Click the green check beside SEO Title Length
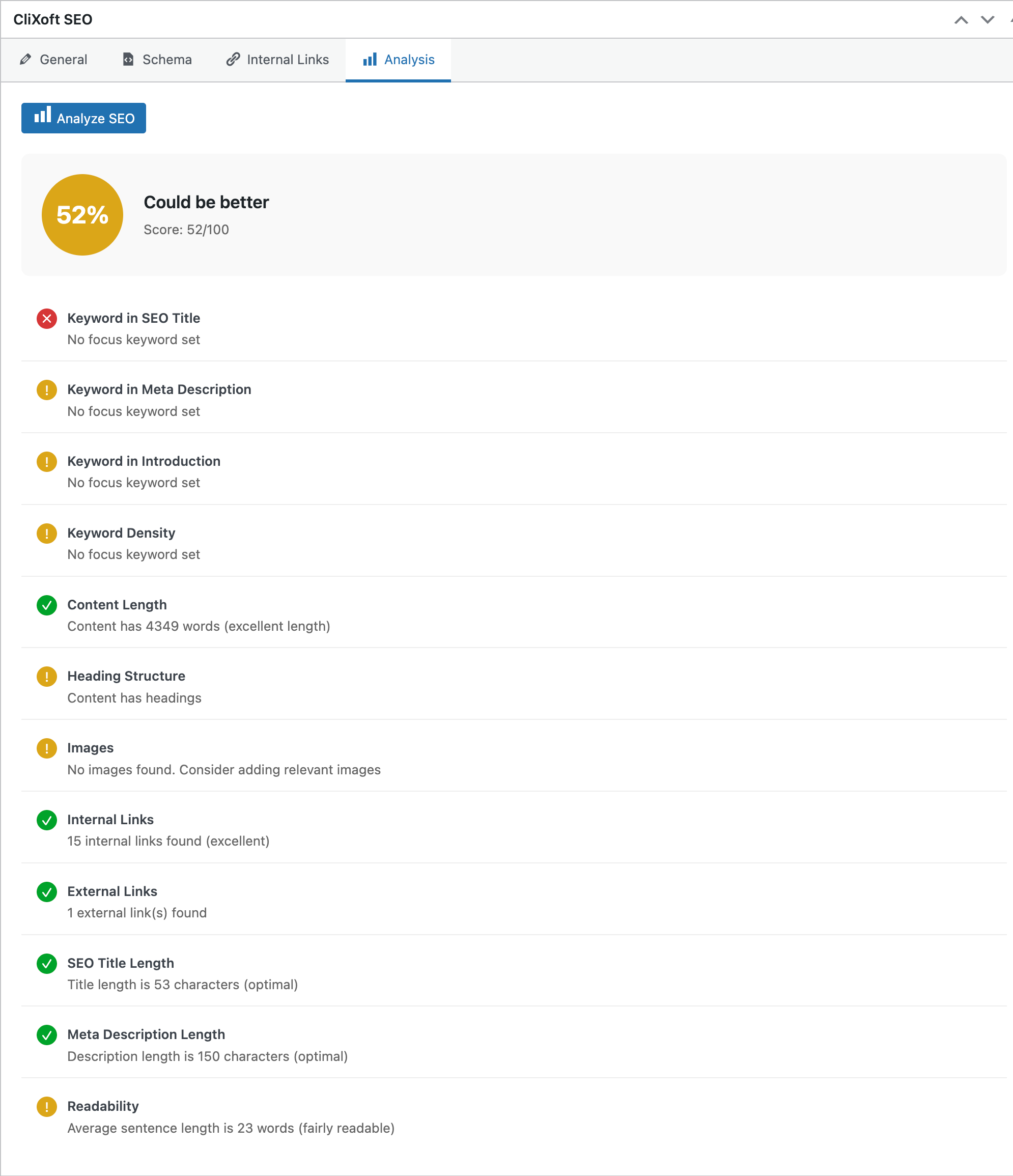Viewport: 1013px width, 1176px height. [x=46, y=964]
